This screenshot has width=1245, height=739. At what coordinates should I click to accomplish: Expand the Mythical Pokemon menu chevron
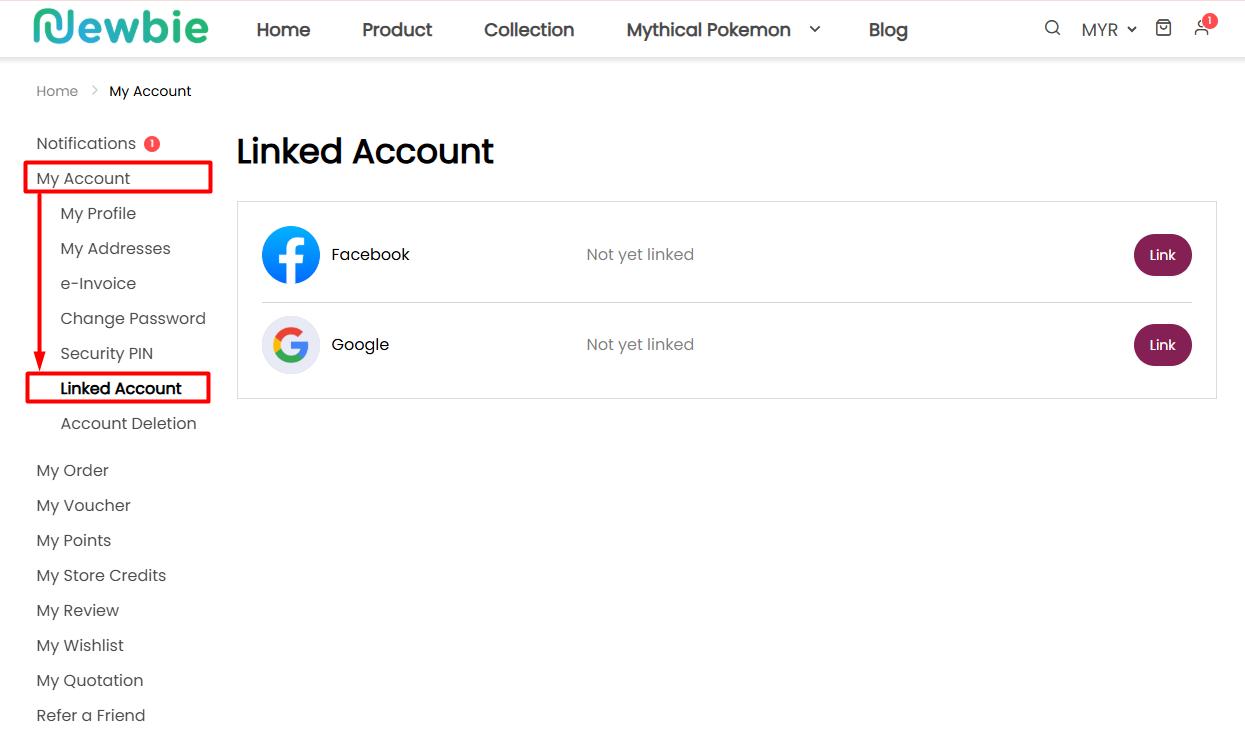coord(814,29)
